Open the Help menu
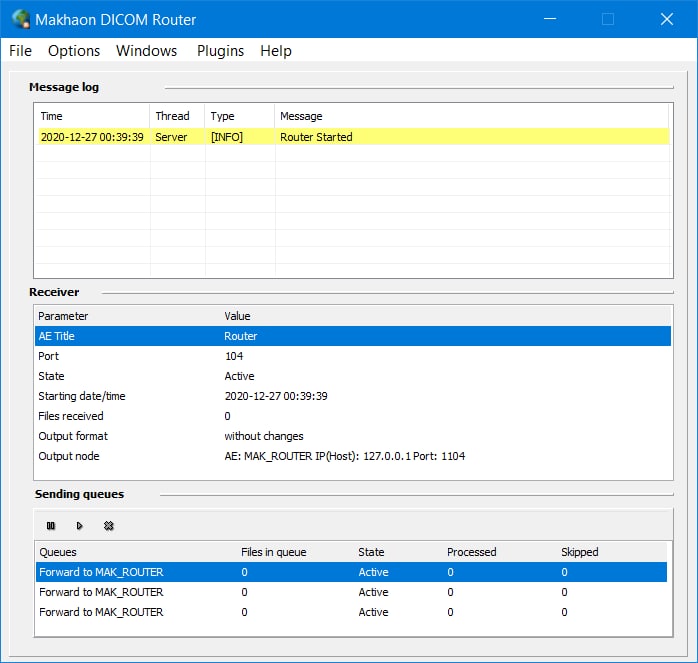This screenshot has height=663, width=698. pyautogui.click(x=276, y=51)
